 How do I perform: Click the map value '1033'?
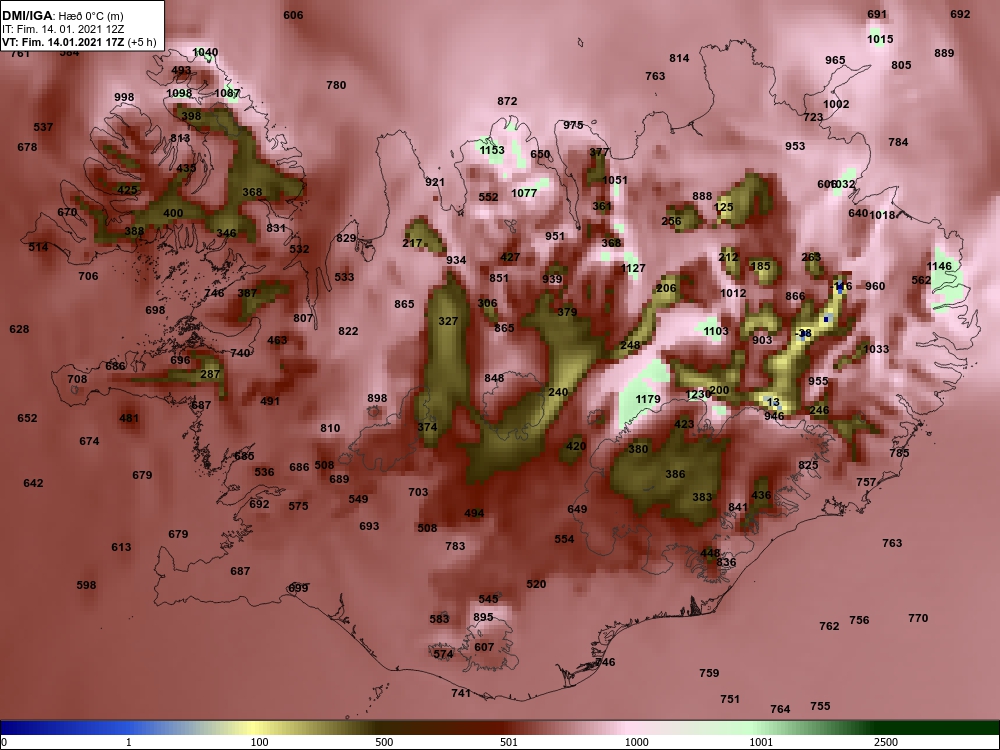coord(876,349)
